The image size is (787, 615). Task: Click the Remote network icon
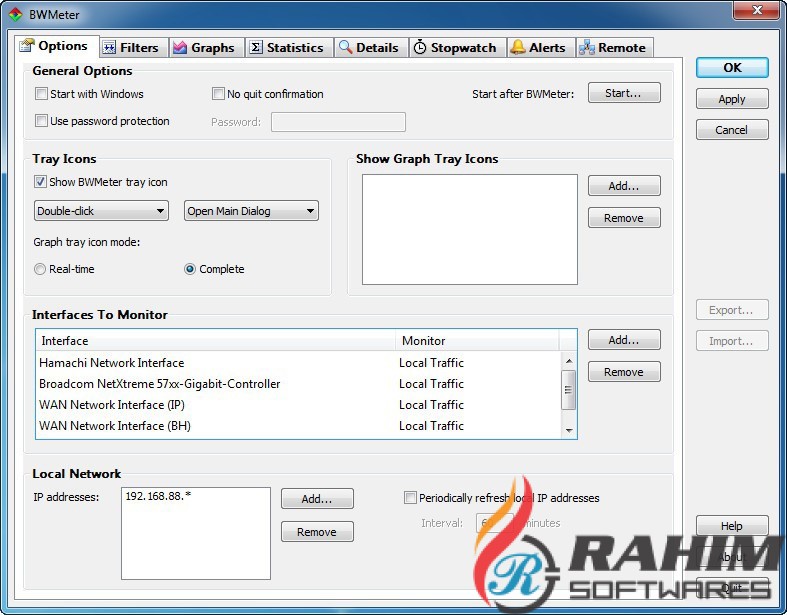click(x=586, y=48)
